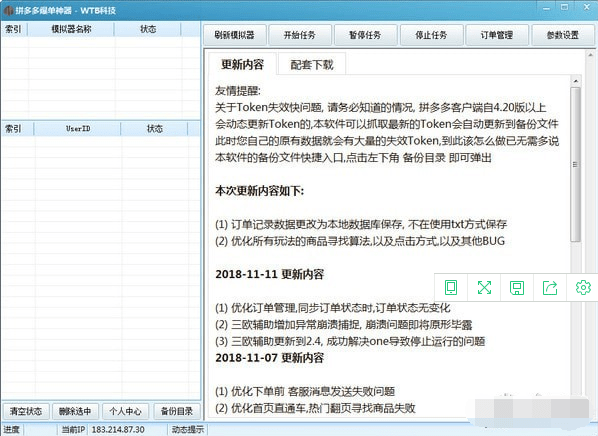Open 参数设置 parameter settings
598x436 pixels.
(x=563, y=35)
